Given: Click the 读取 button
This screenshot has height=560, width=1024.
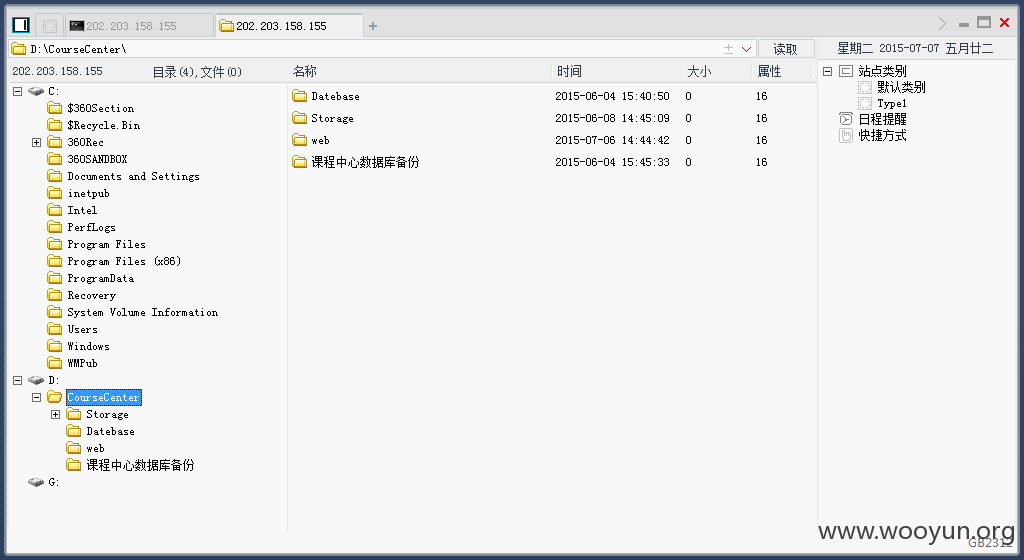Looking at the screenshot, I should click(786, 49).
